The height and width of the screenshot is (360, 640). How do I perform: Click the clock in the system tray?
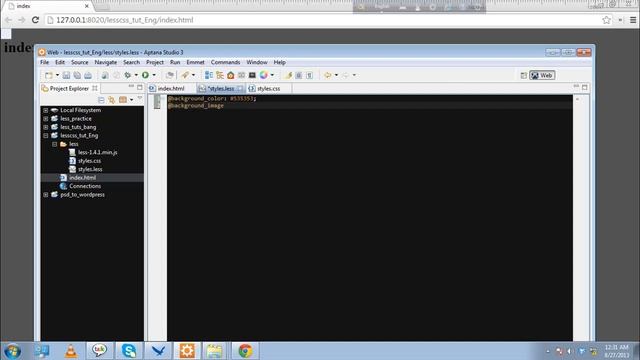[617, 351]
